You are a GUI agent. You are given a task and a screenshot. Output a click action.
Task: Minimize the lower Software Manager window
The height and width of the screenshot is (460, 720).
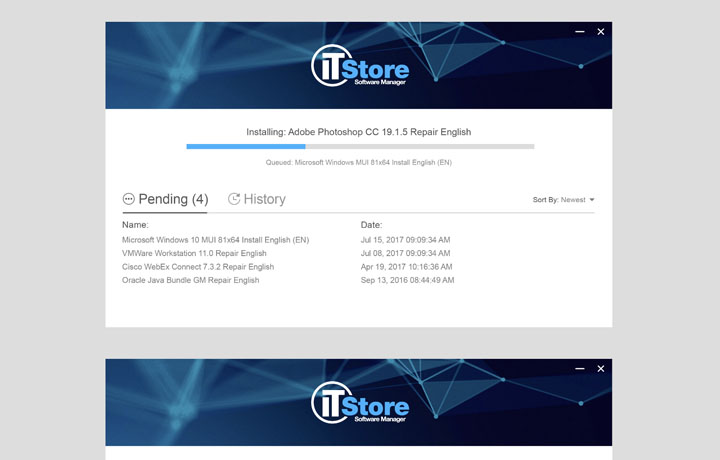point(580,369)
